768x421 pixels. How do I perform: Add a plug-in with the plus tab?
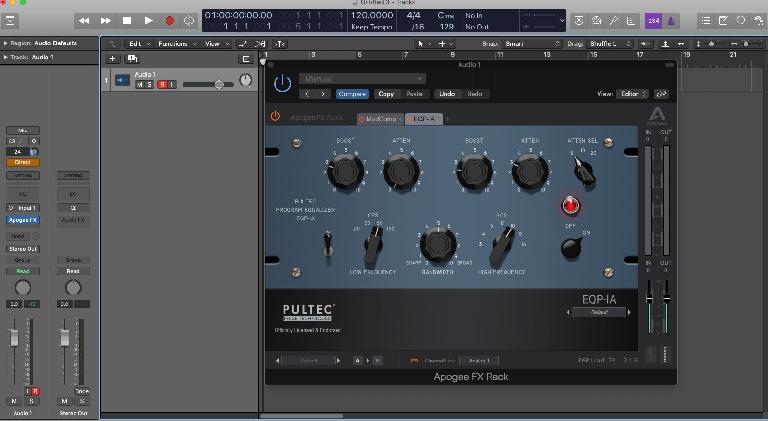click(448, 118)
